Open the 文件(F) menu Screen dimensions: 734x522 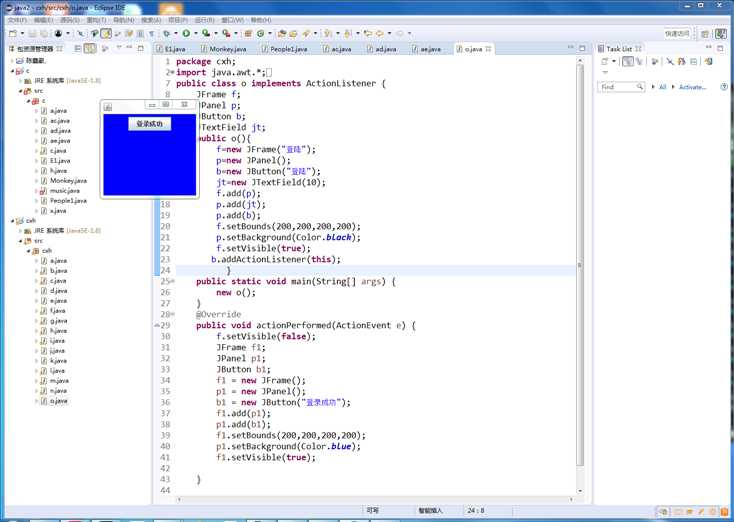[x=17, y=20]
